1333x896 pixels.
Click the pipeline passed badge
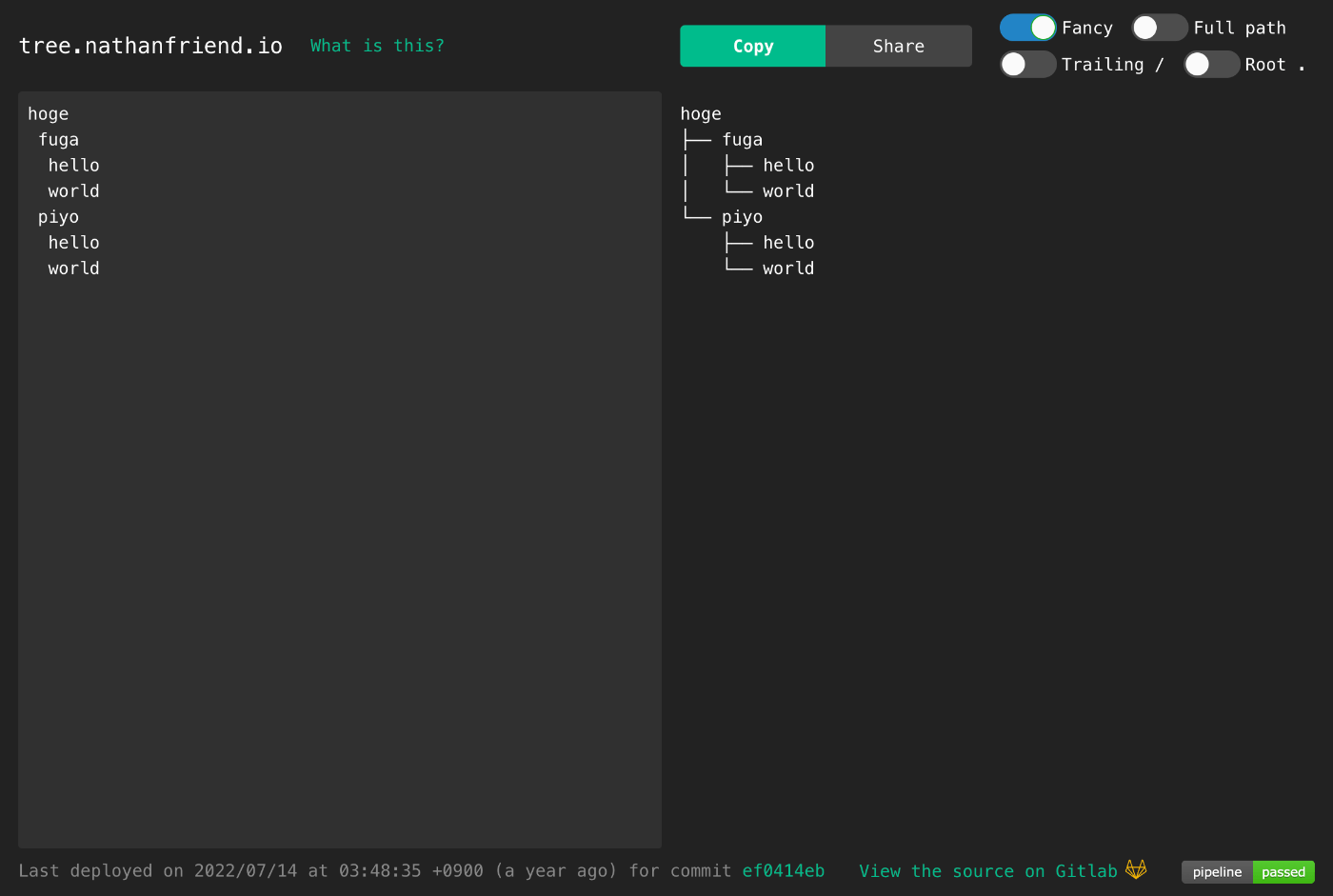(1248, 871)
